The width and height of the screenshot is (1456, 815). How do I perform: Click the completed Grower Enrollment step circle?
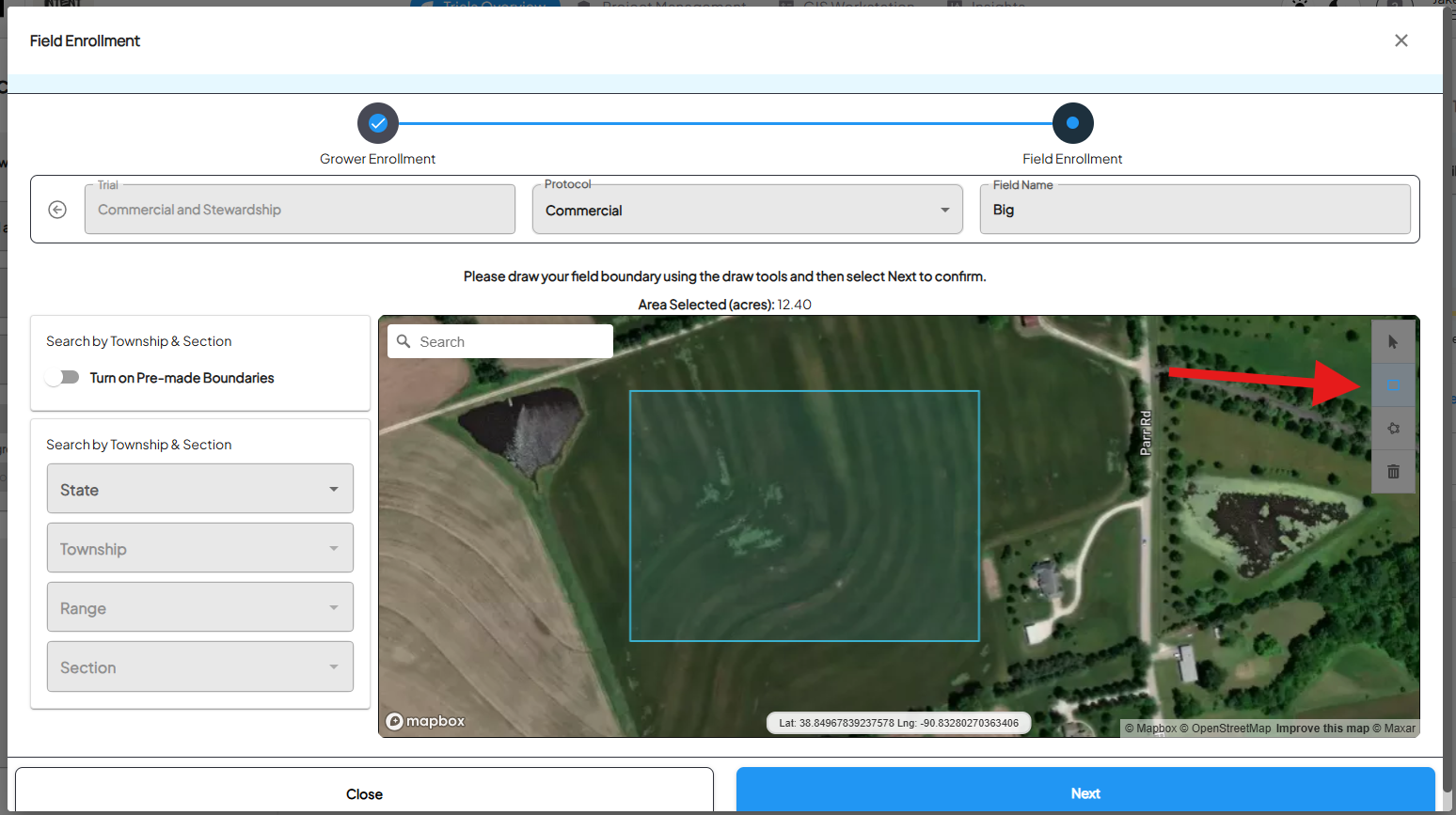pos(378,123)
